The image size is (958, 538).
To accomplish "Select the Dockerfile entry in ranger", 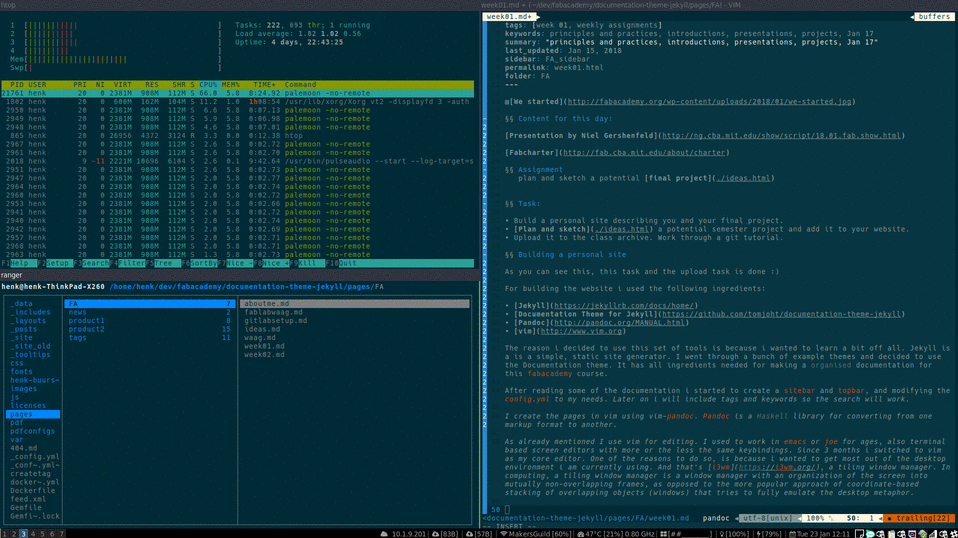I will pyautogui.click(x=33, y=490).
